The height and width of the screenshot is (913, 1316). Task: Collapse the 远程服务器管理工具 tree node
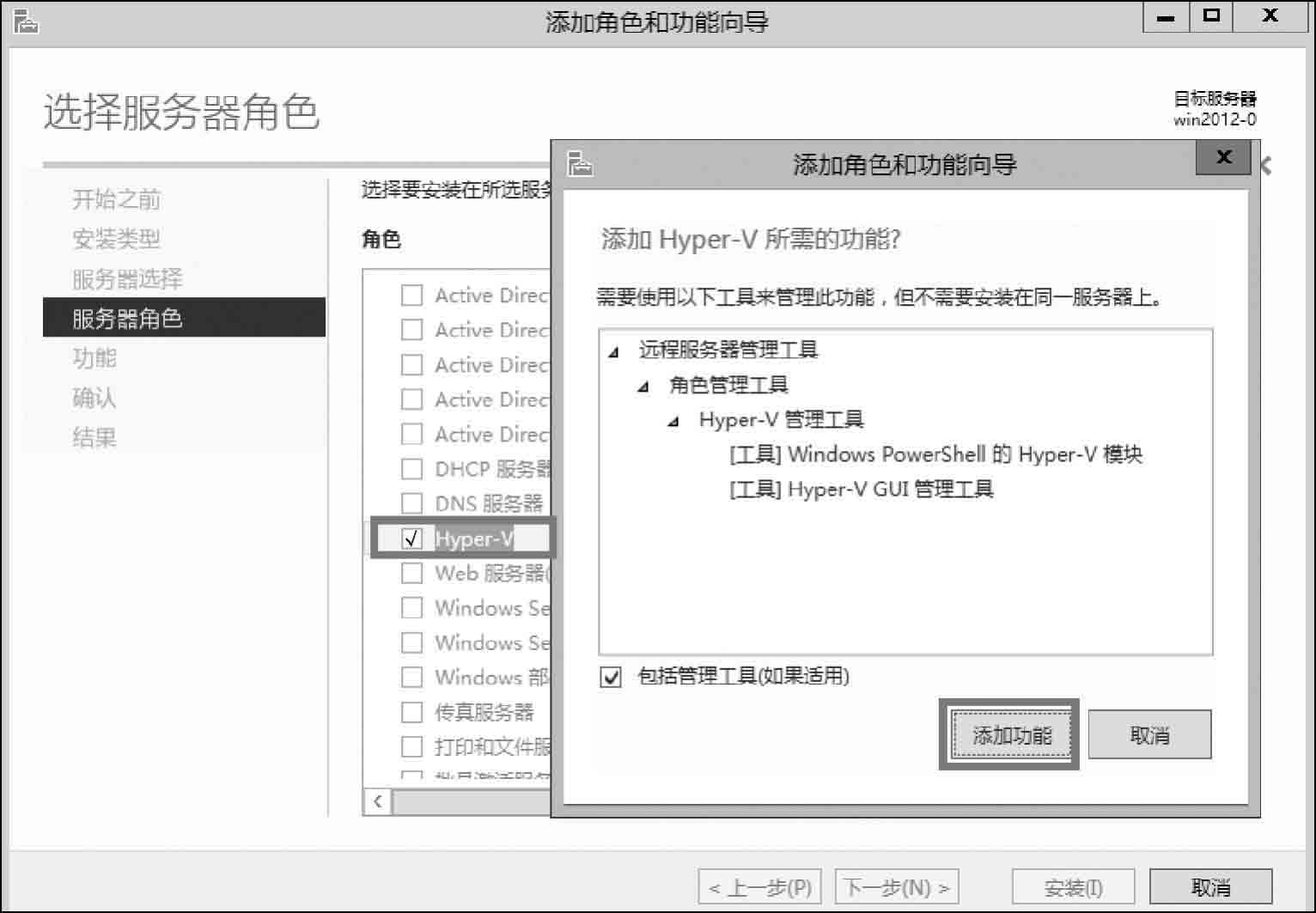613,352
